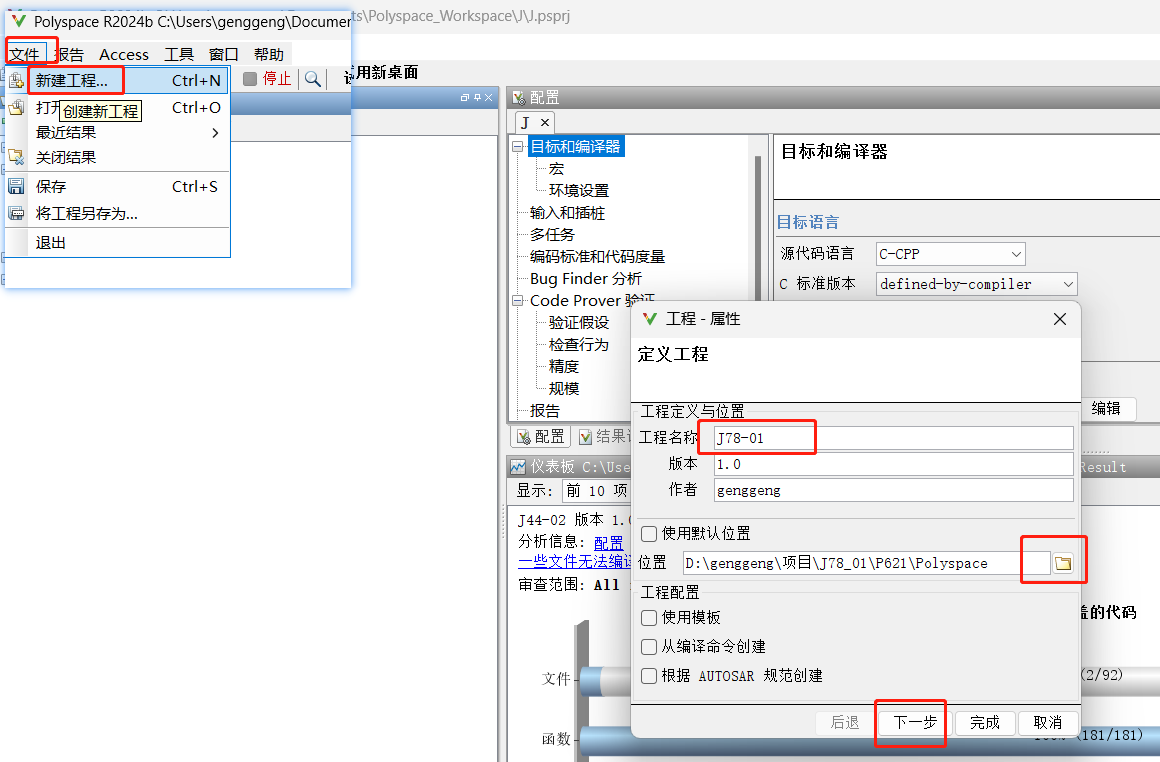The height and width of the screenshot is (762, 1160).
Task: Collapse the 目标和编译器 tree node
Action: (518, 146)
